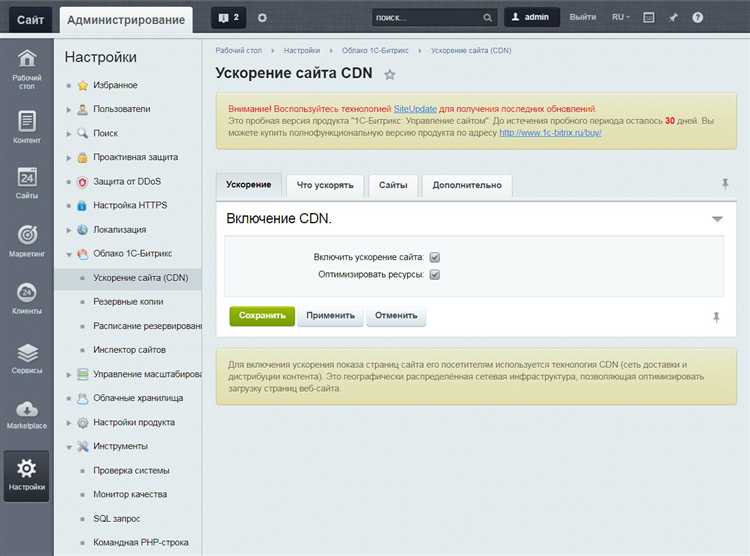The image size is (750, 556).
Task: Switch to the Ускорение tab
Action: (x=249, y=185)
